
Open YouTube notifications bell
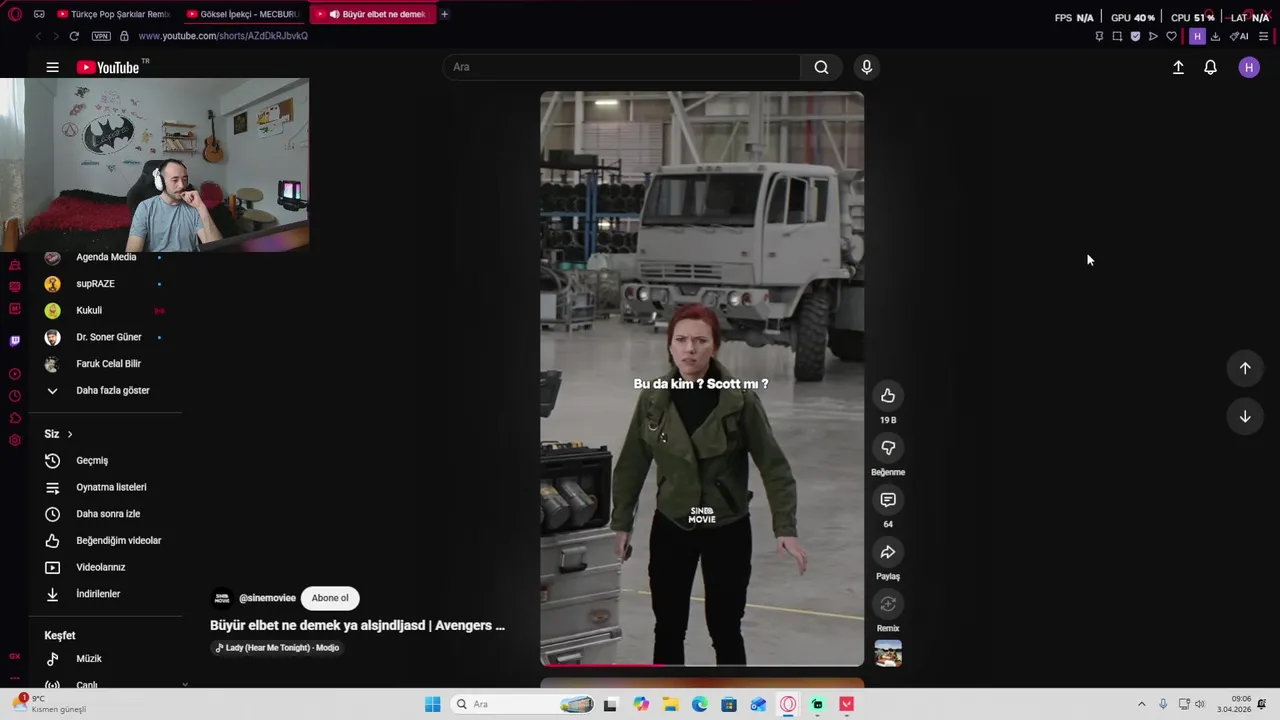point(1210,67)
